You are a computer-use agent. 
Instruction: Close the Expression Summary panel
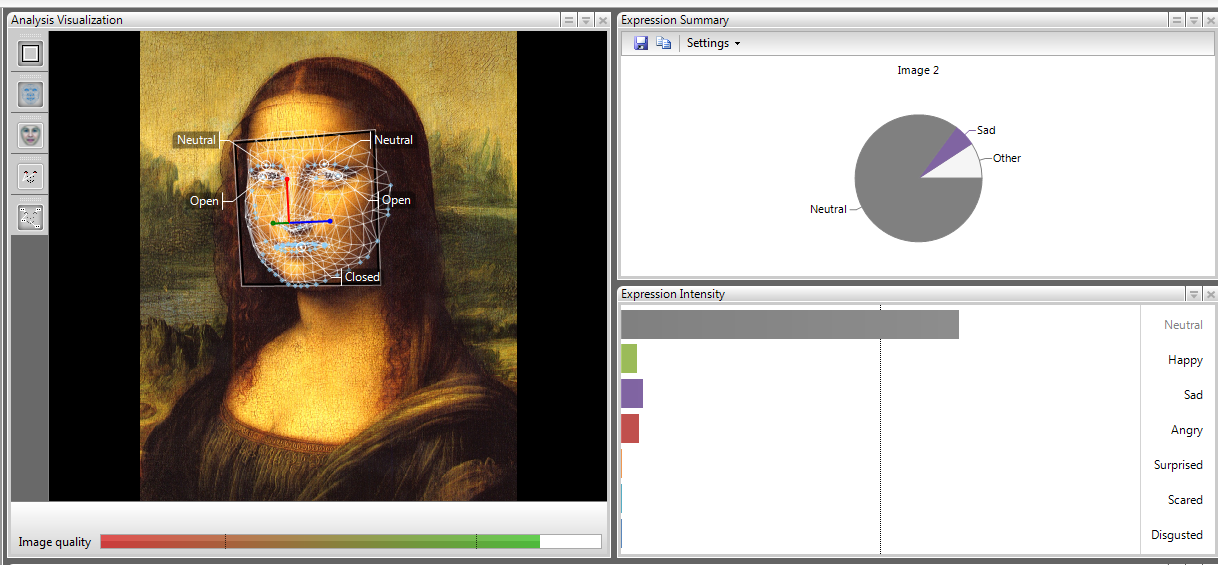click(x=1210, y=20)
